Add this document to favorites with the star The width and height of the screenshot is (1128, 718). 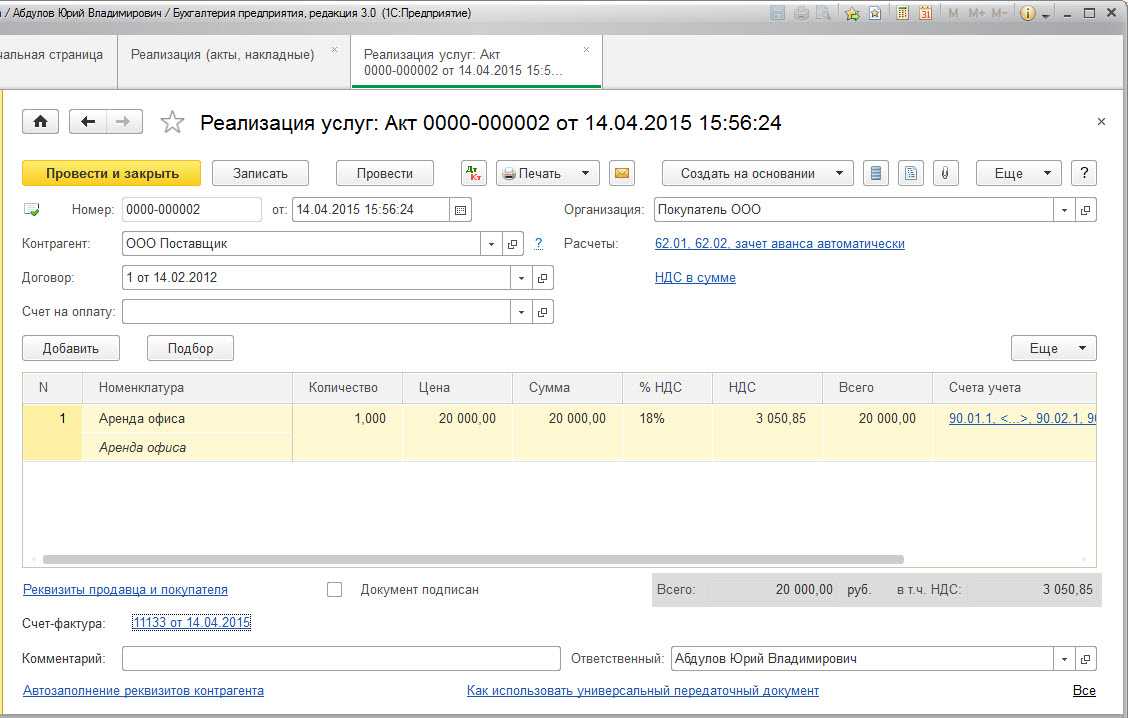coord(173,122)
